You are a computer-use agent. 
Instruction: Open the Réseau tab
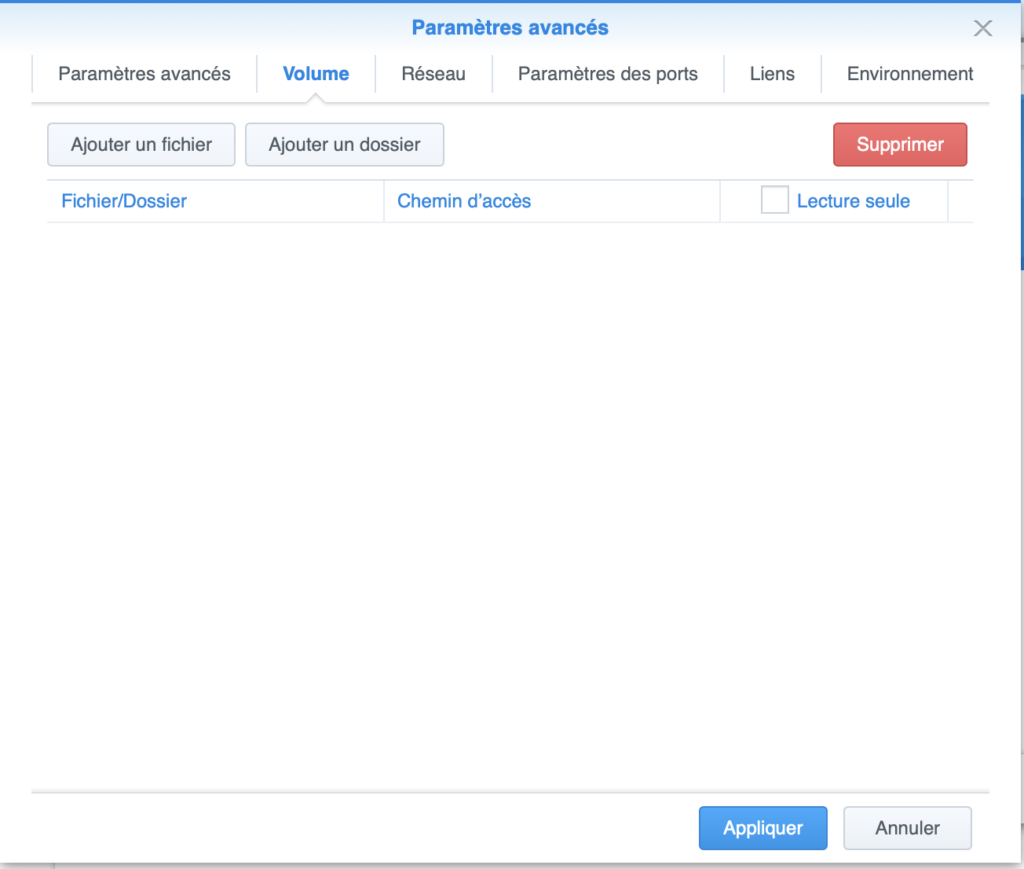pos(433,74)
